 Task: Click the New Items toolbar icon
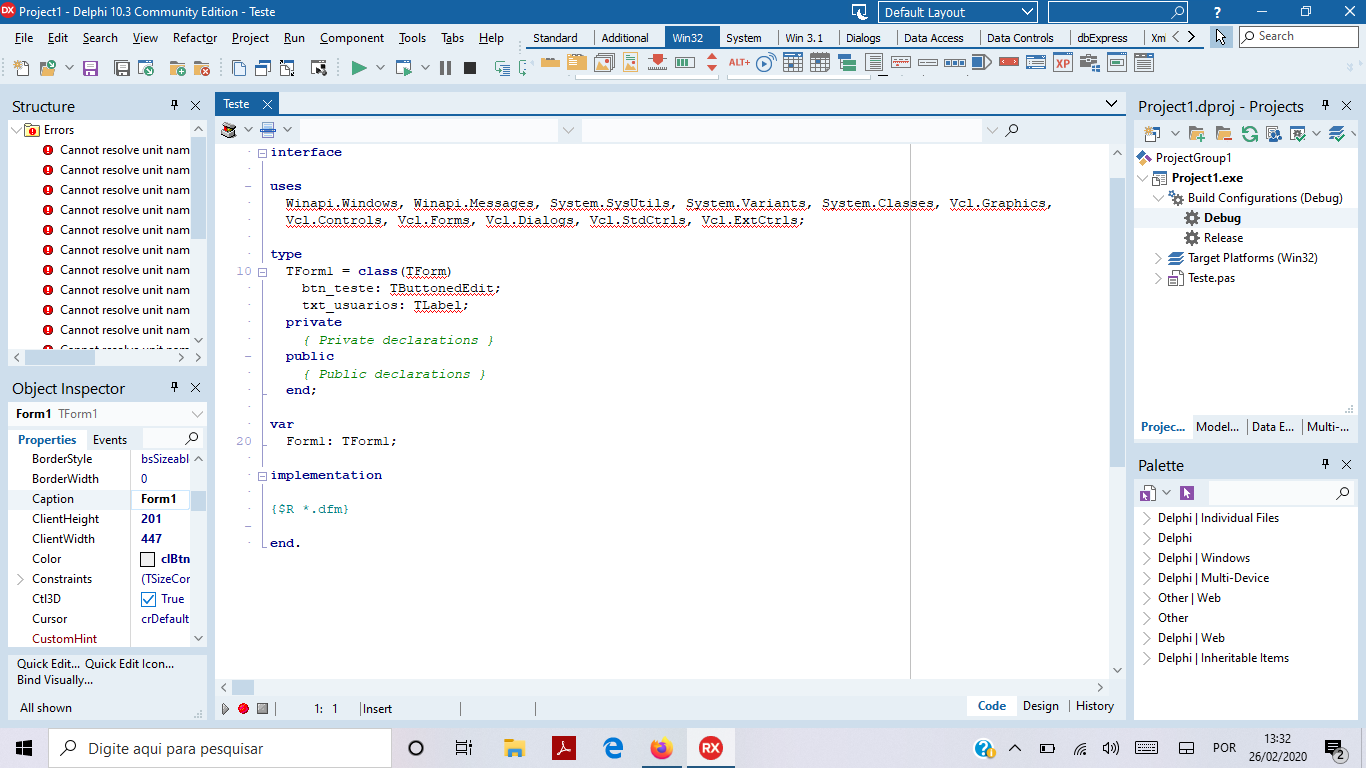(x=22, y=68)
